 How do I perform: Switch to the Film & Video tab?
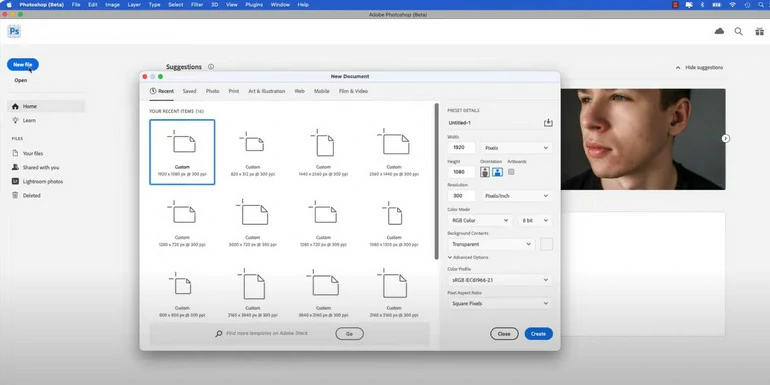353,91
